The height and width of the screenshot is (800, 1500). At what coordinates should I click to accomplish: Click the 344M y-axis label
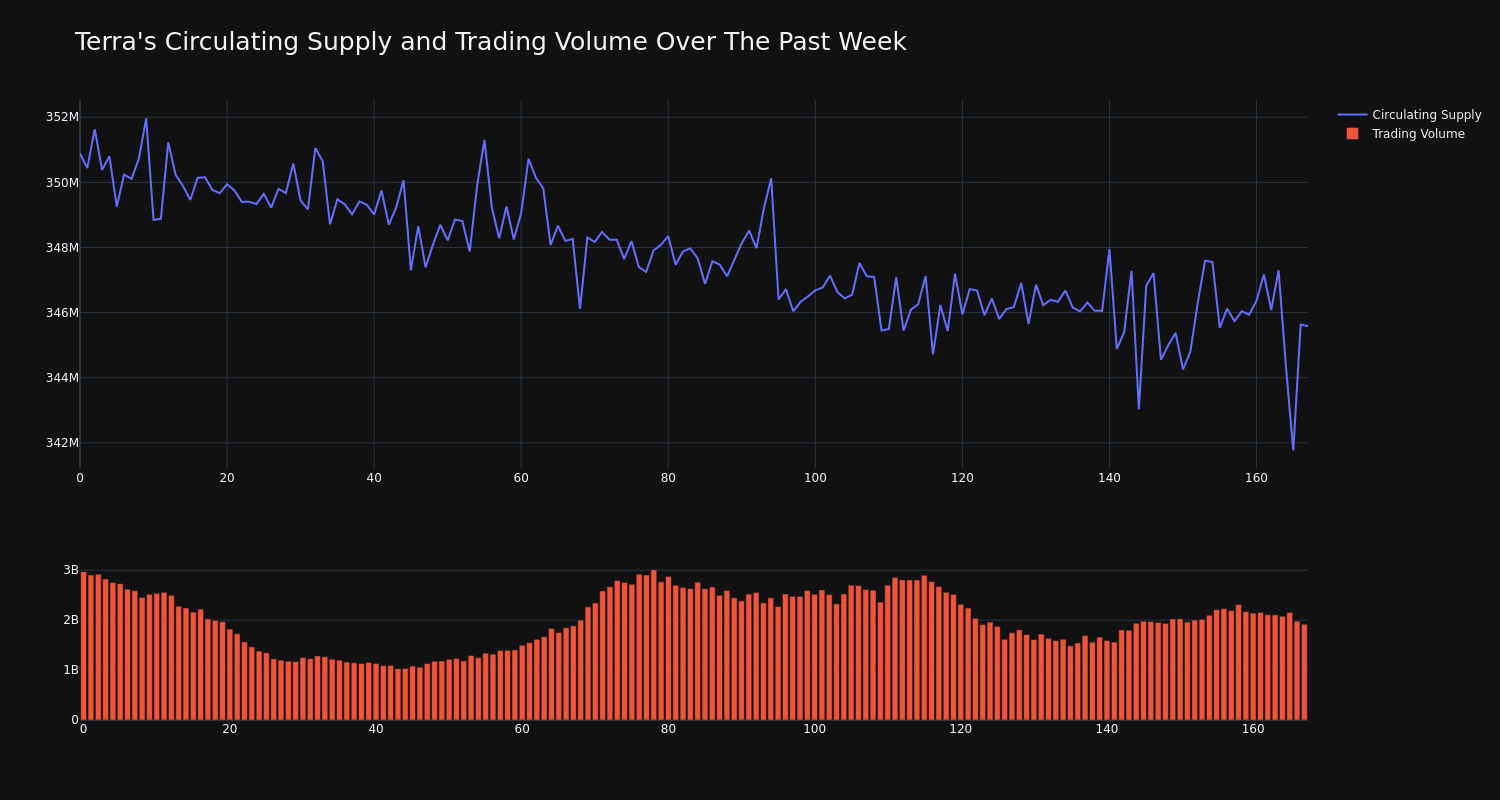(62, 378)
